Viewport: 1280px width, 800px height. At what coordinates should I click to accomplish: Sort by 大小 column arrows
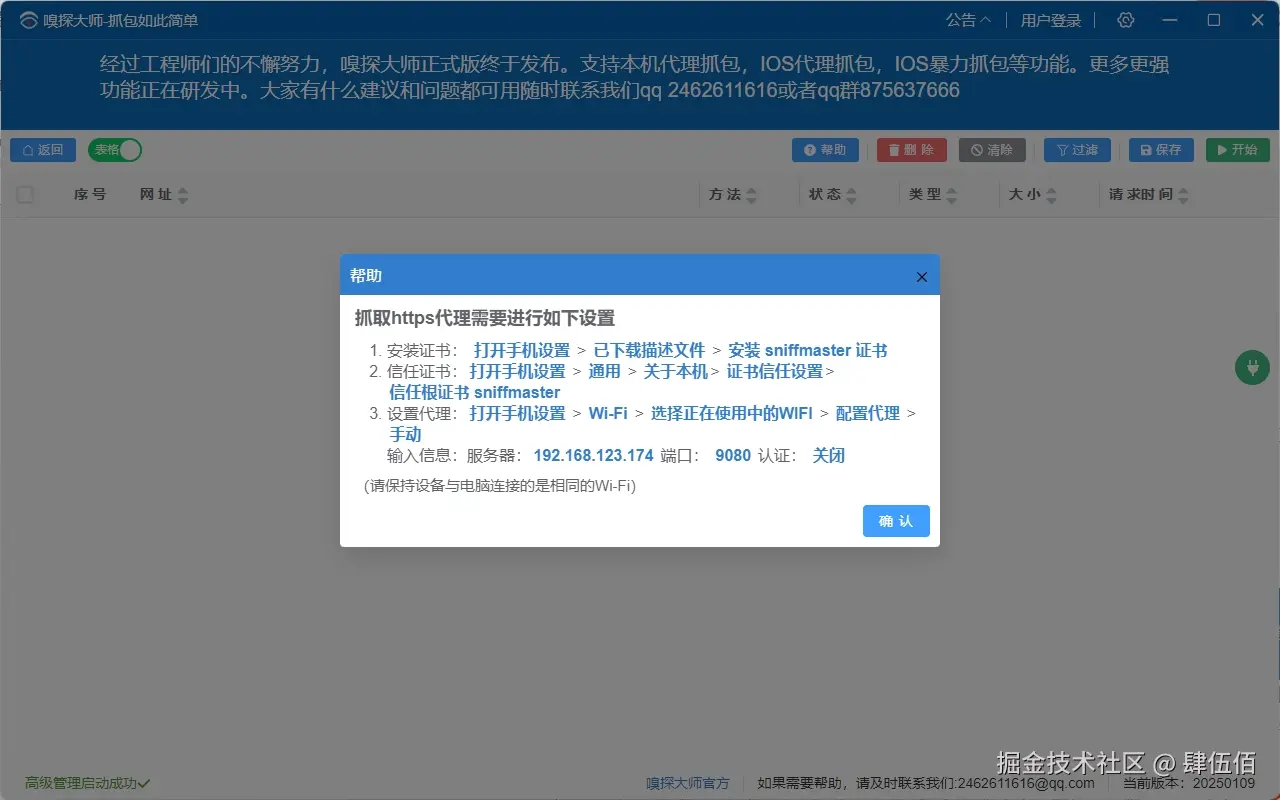[1052, 196]
